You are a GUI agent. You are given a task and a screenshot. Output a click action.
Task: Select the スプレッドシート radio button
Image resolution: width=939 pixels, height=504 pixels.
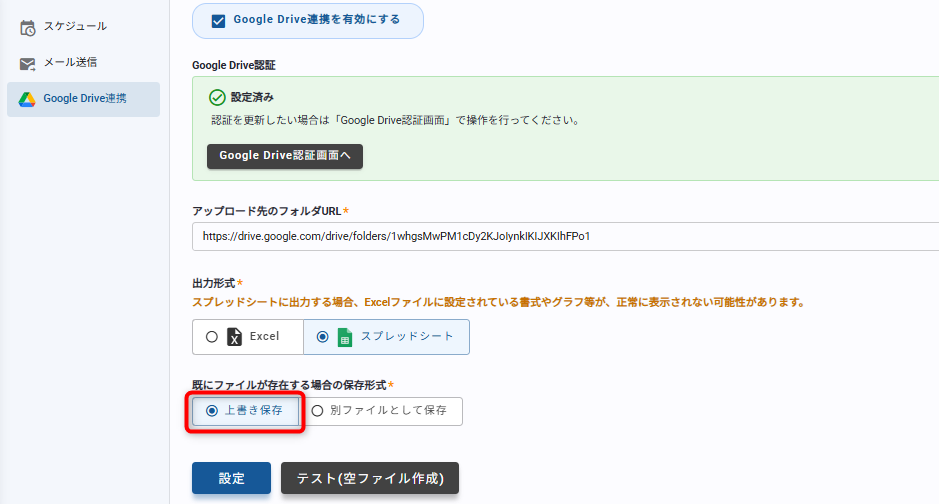coord(322,337)
